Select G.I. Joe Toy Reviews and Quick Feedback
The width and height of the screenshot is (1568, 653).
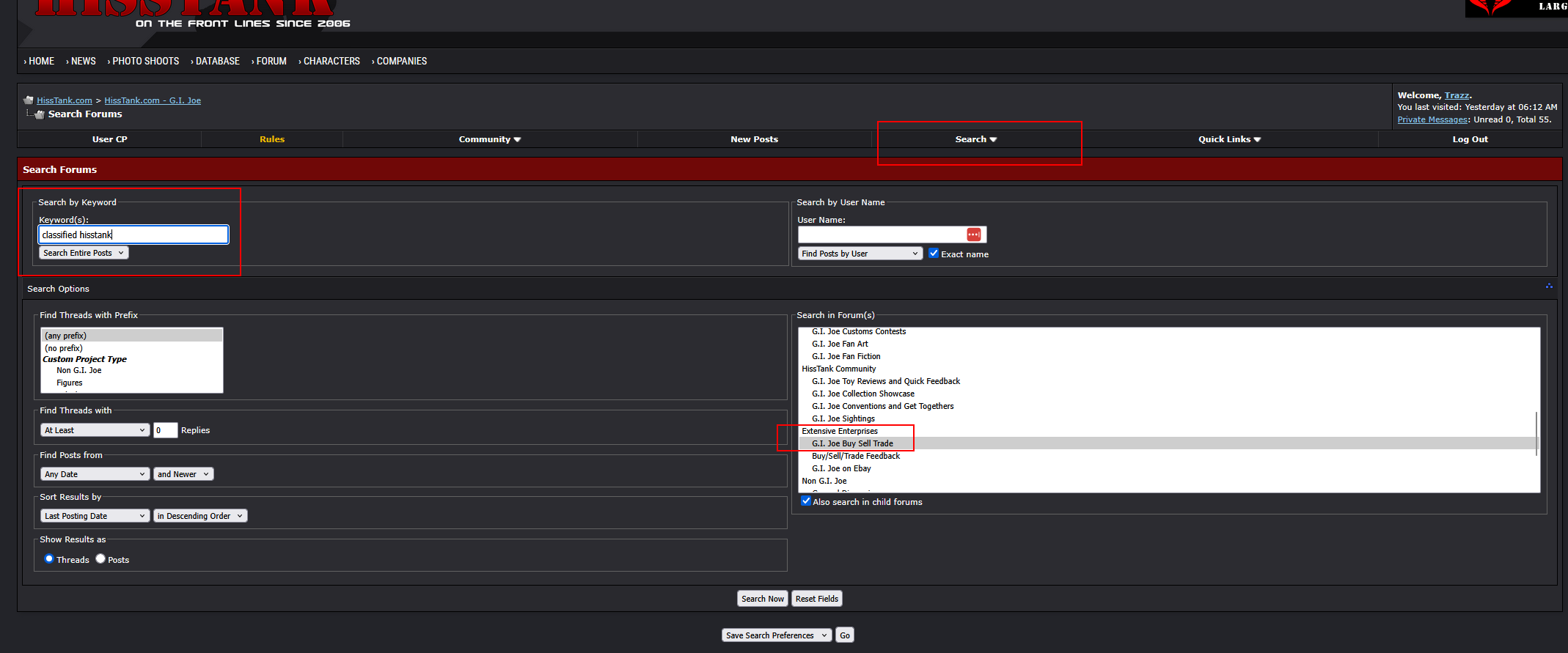(886, 381)
